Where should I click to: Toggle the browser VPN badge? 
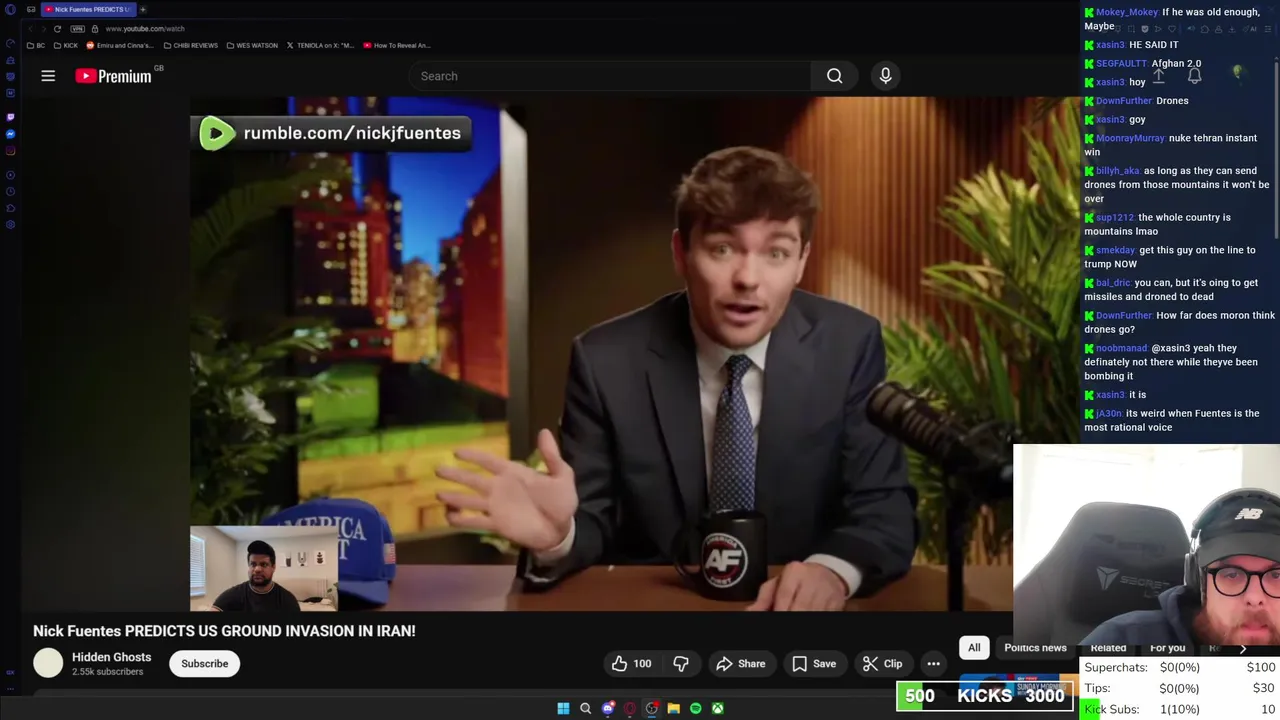pos(77,29)
